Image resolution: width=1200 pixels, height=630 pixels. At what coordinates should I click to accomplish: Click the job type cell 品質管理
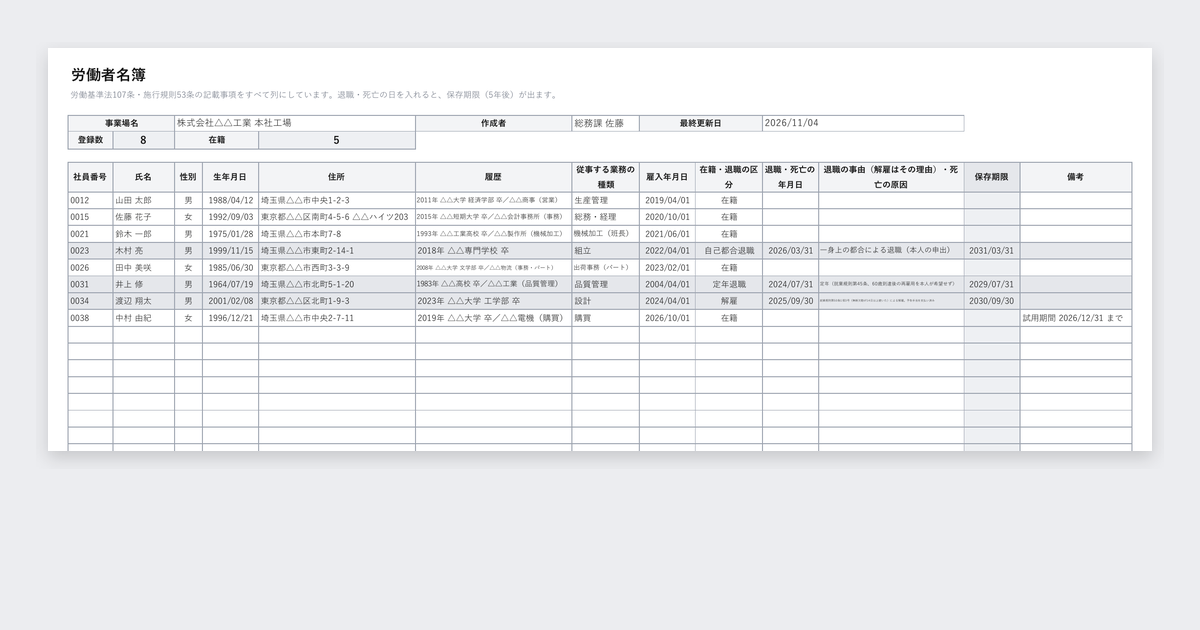click(605, 284)
